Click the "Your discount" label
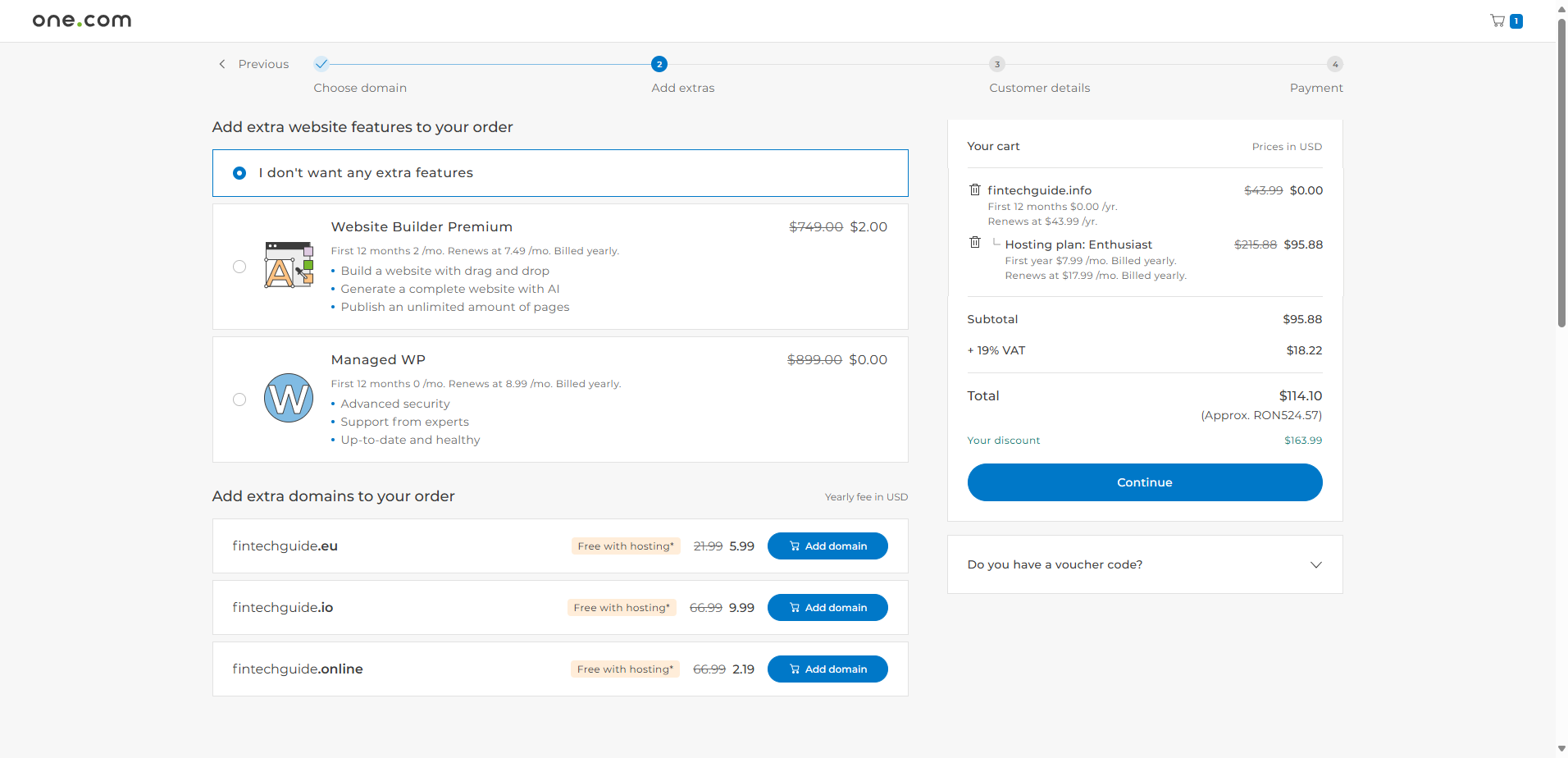1568x758 pixels. [1004, 441]
